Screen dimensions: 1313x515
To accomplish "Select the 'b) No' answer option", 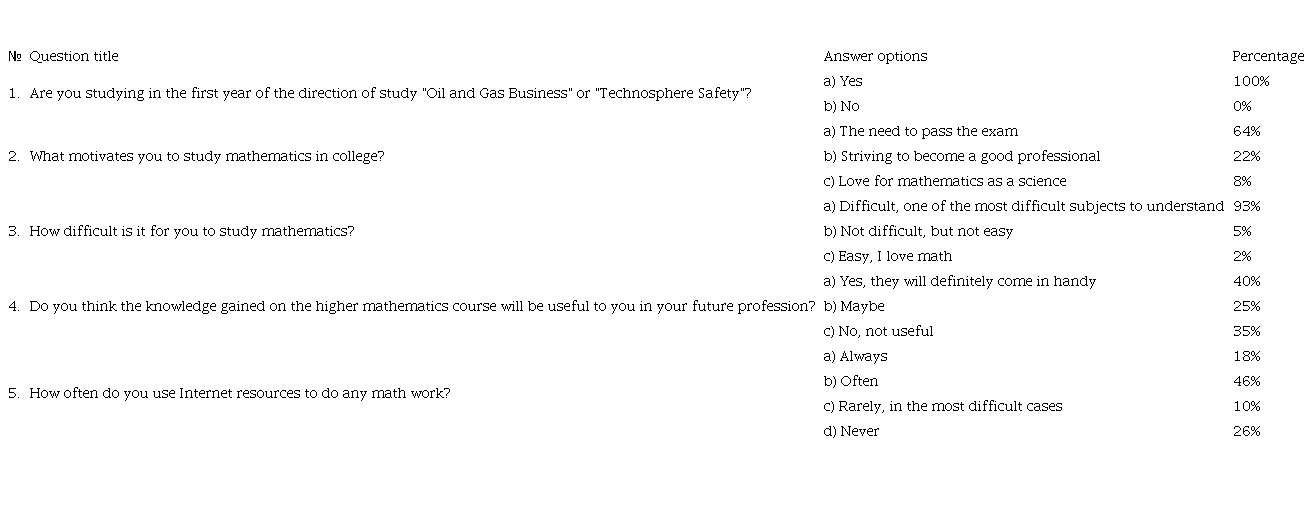I will [842, 107].
